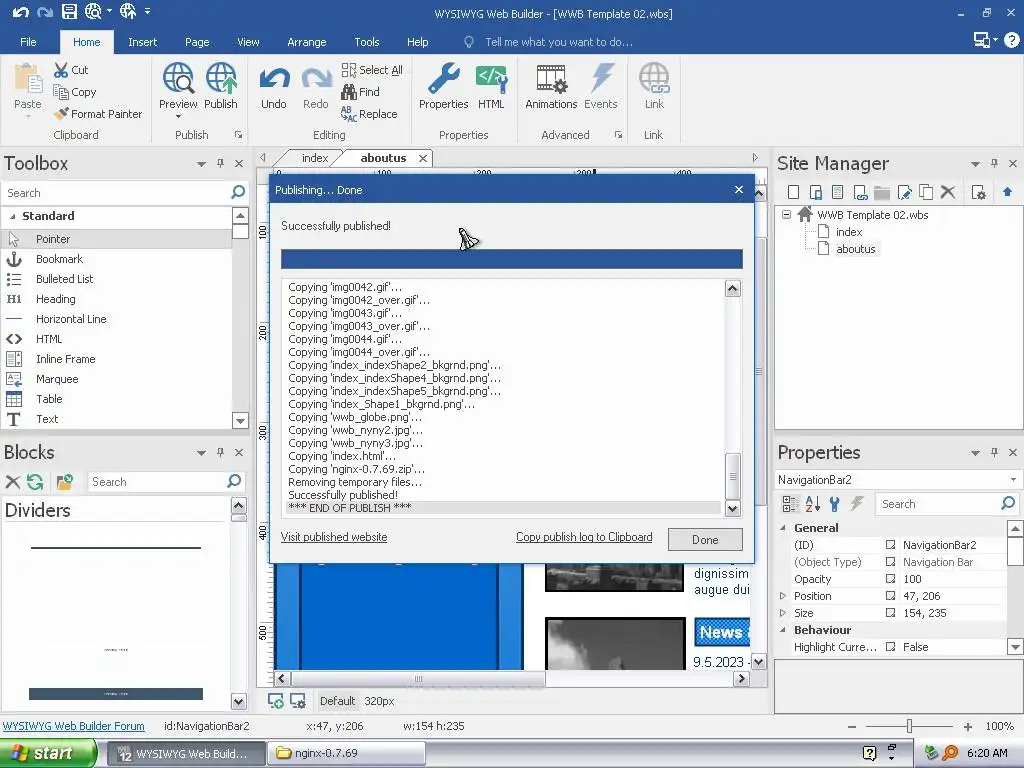Screen dimensions: 1024x768
Task: Click the Windows start button
Action: (x=47, y=753)
